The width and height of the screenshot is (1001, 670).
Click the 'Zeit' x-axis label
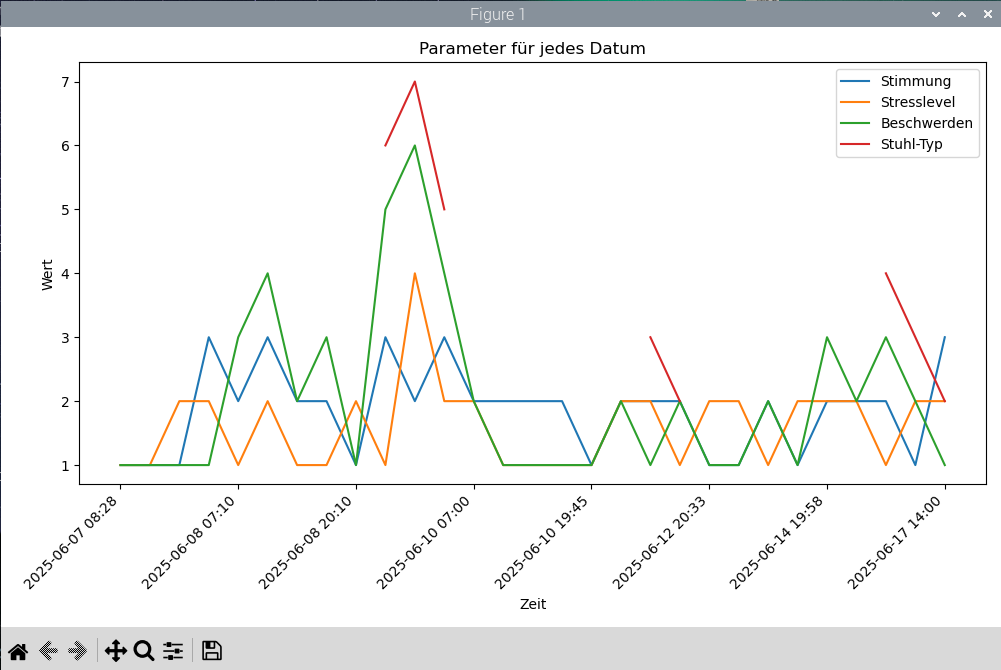532,604
